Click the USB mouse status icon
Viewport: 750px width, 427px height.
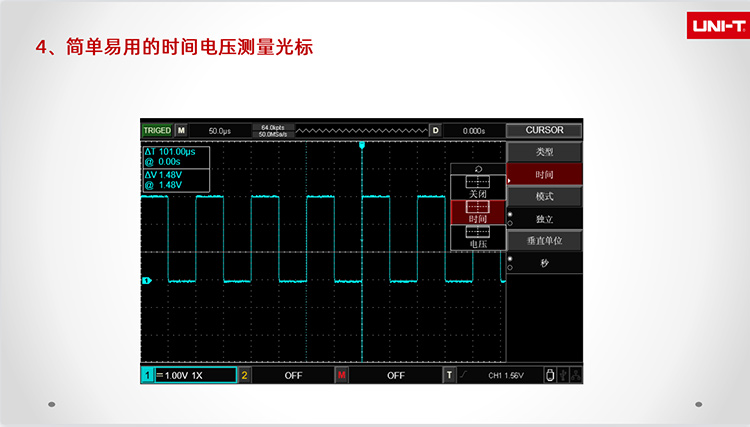pyautogui.click(x=549, y=375)
